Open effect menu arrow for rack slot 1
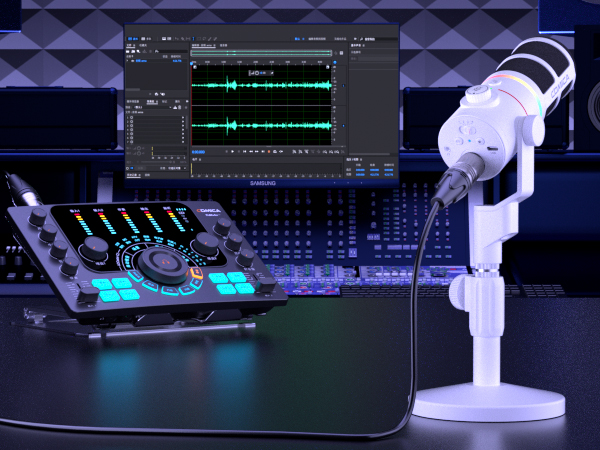The height and width of the screenshot is (450, 600). [183, 117]
